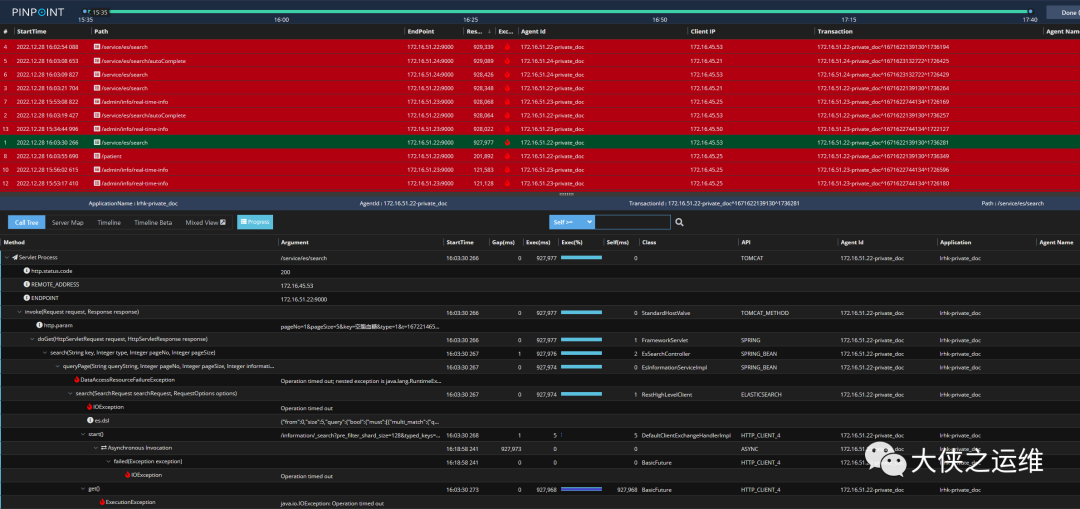Viewport: 1080px width, 509px height.
Task: Click the info icon beside REMOTE_ADDRESS
Action: pyautogui.click(x=27, y=285)
